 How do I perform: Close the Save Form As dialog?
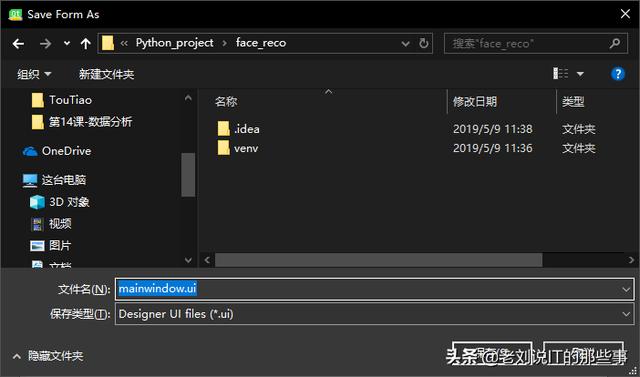(625, 14)
